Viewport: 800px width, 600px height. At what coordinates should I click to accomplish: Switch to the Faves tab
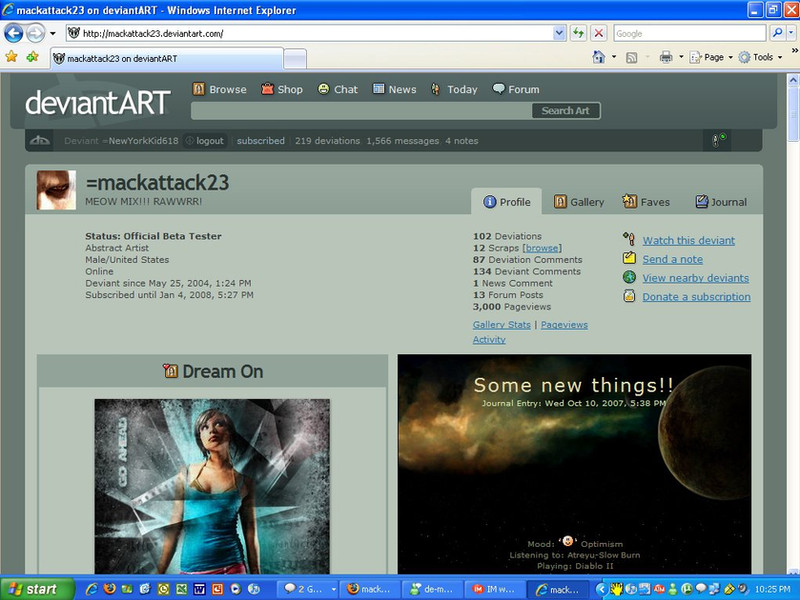[646, 202]
